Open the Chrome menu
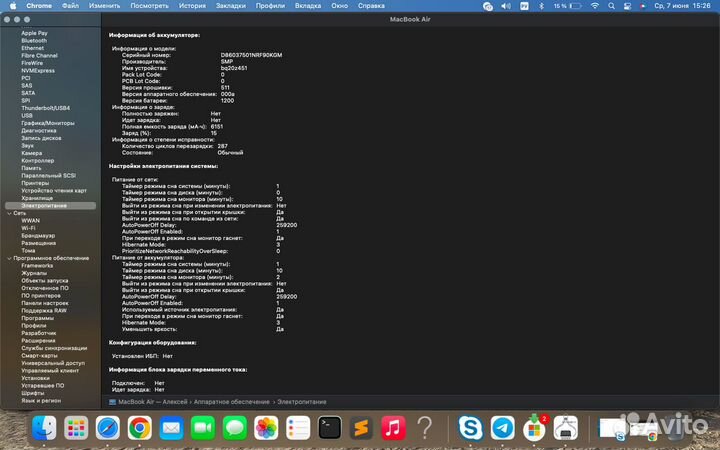The width and height of the screenshot is (720, 450). click(39, 6)
